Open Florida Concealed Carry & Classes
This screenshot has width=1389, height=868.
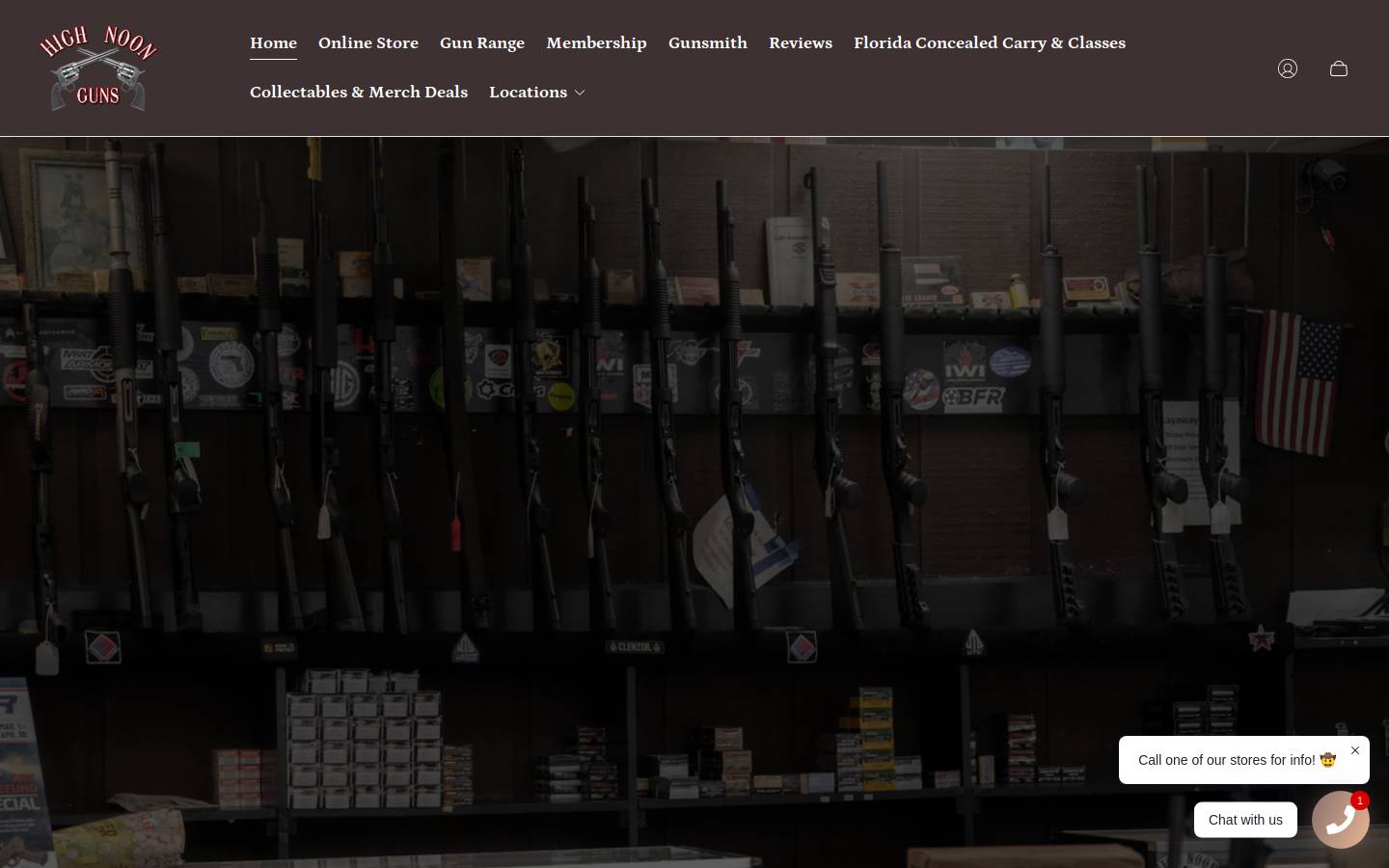[x=990, y=42]
